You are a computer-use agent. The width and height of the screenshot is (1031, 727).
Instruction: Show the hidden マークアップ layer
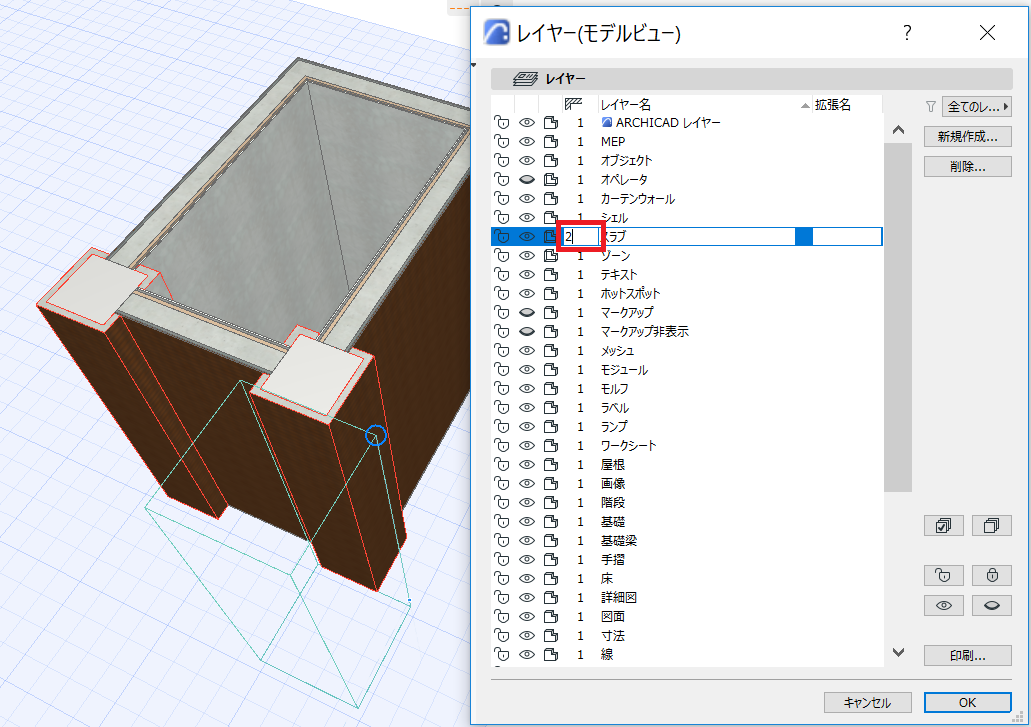(x=527, y=312)
